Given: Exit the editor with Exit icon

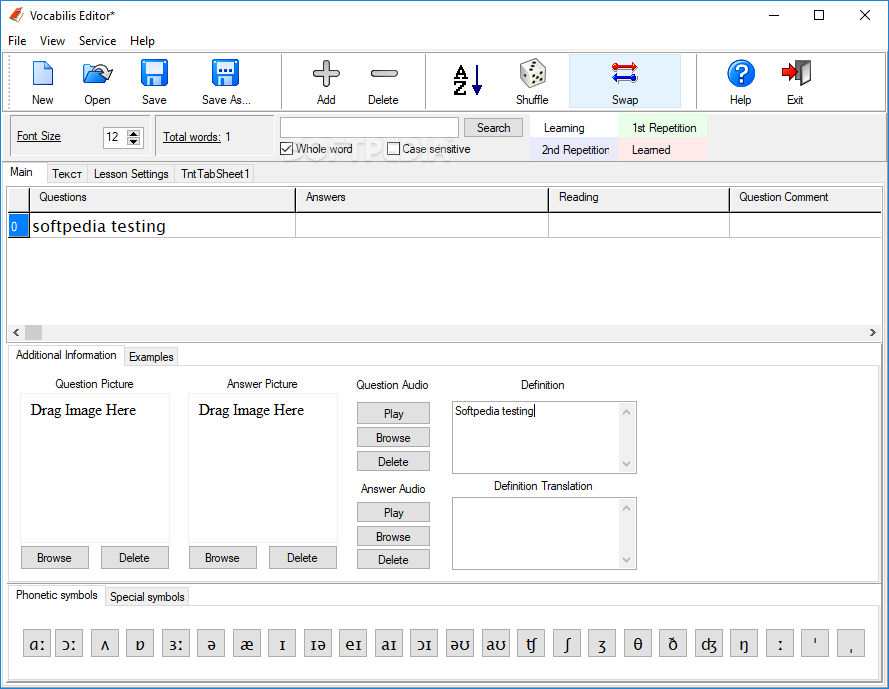Looking at the screenshot, I should click(x=795, y=82).
